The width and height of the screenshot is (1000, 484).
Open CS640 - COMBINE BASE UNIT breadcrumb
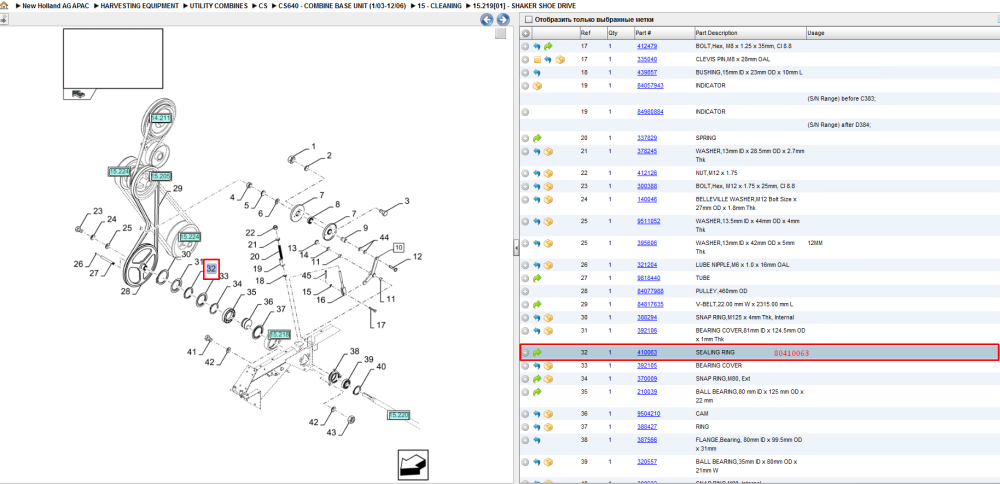[x=342, y=5]
